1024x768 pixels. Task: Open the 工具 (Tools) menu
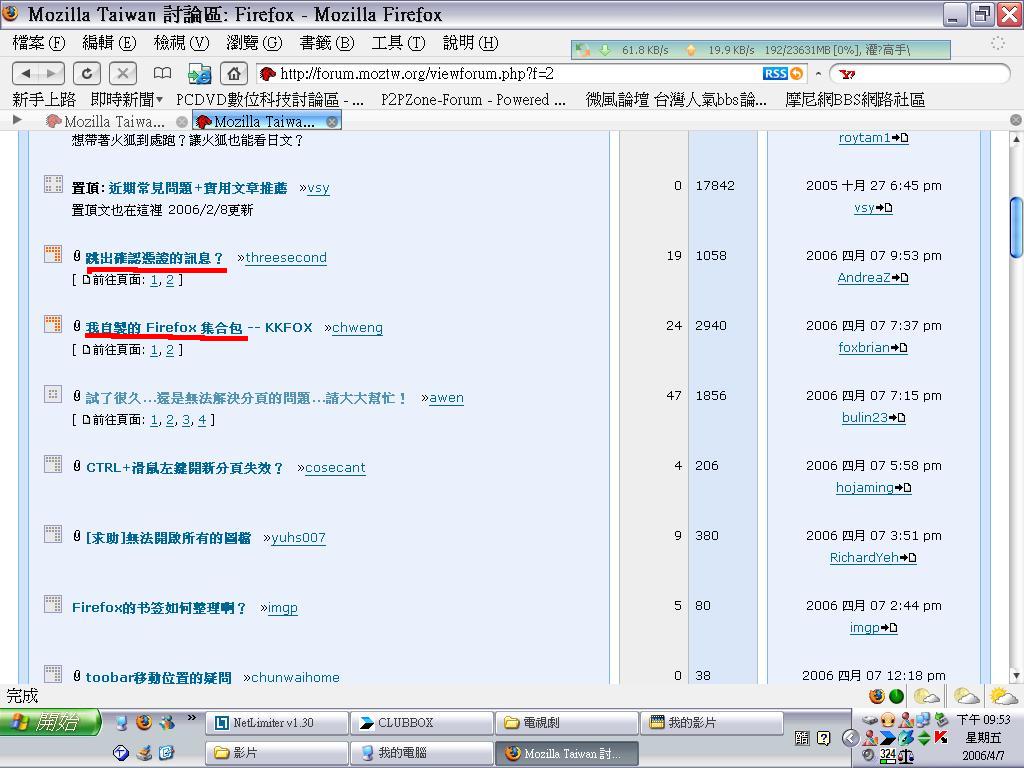point(398,43)
